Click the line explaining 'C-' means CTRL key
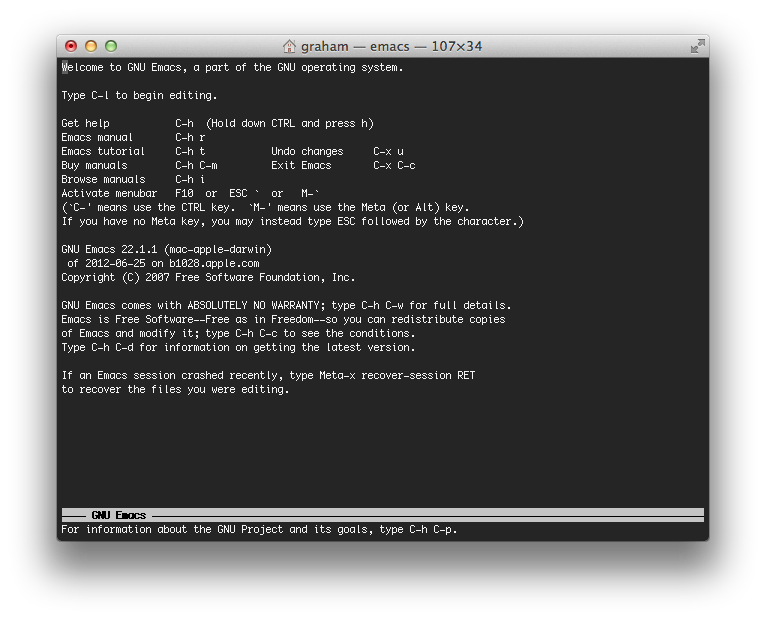Viewport: 766px width, 620px height. tap(265, 207)
